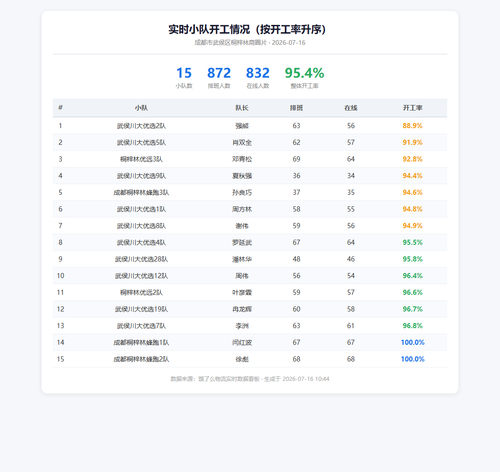
Task: Click the # column header
Action: tap(60, 108)
